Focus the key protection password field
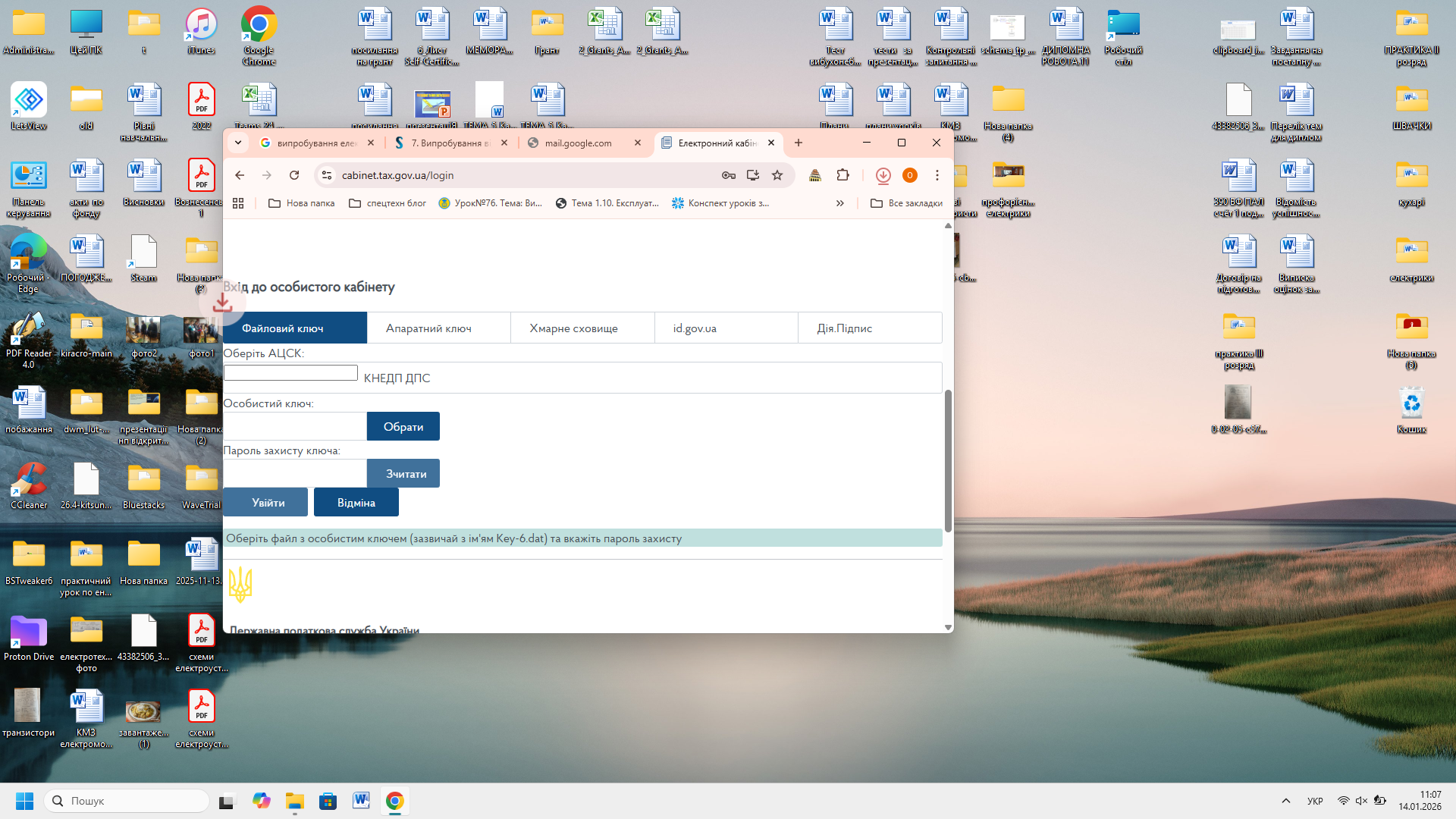The image size is (1456, 819). click(295, 474)
